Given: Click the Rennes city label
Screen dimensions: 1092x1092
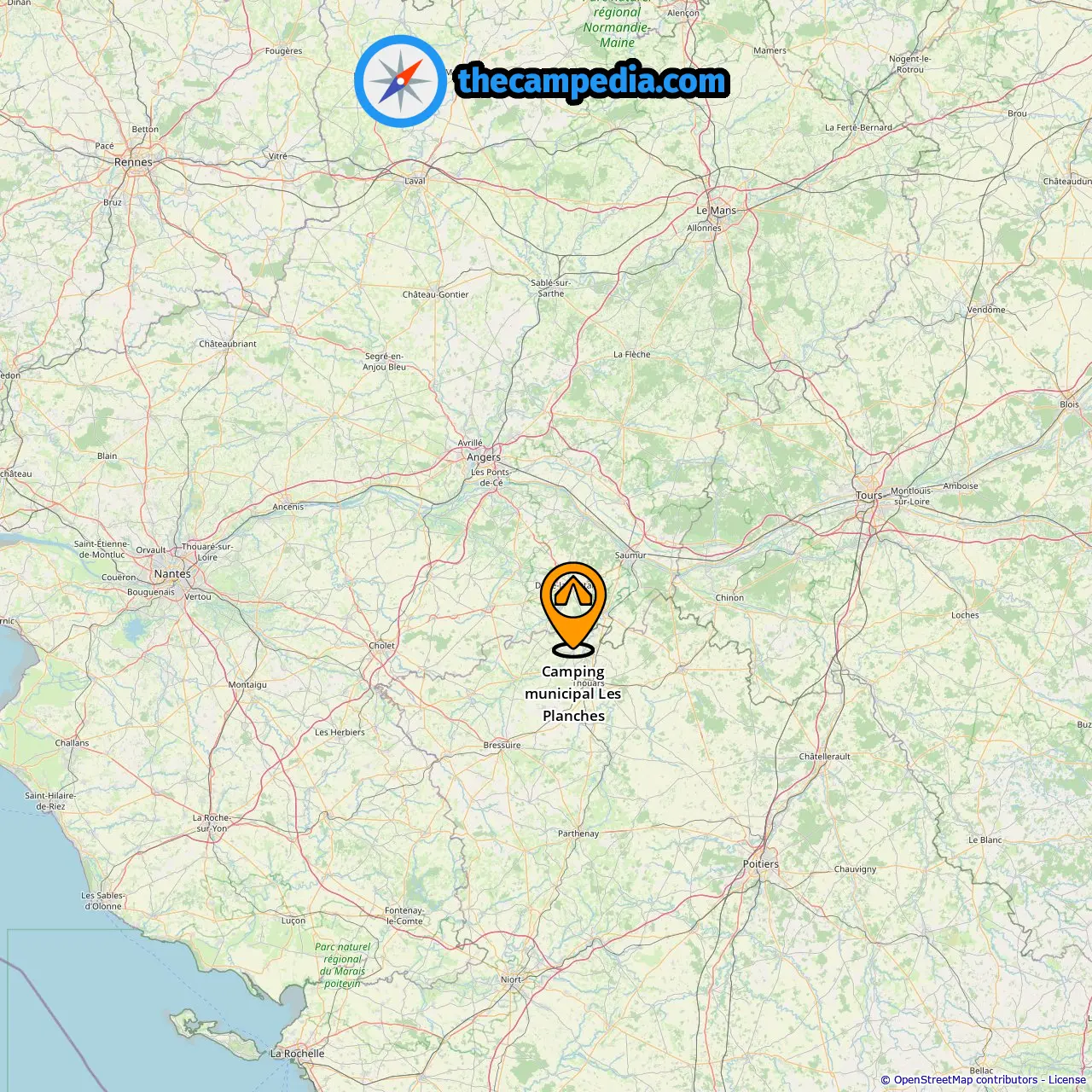Looking at the screenshot, I should (x=133, y=162).
